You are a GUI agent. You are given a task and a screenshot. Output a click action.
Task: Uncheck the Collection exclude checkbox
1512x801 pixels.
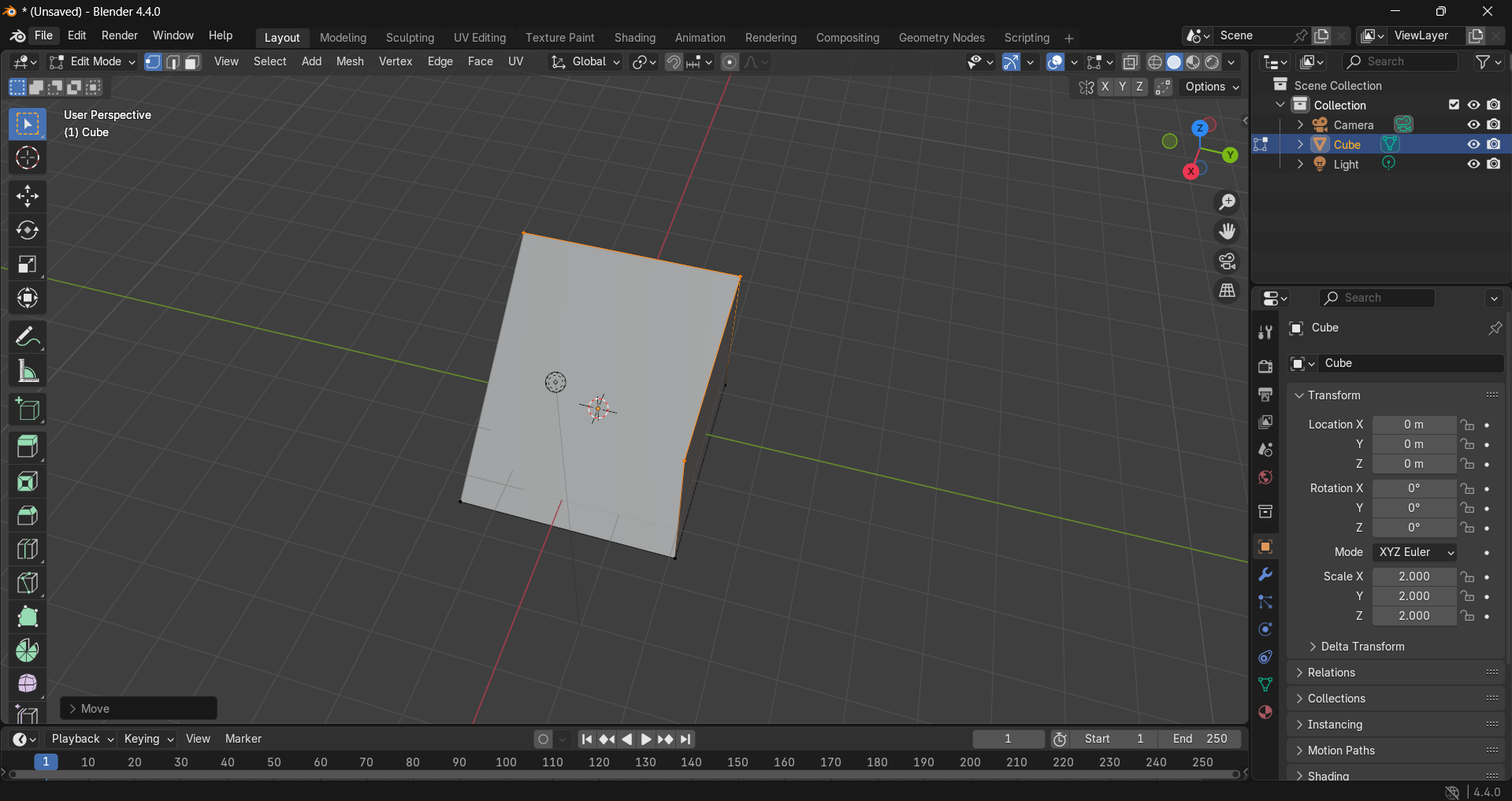pos(1454,105)
